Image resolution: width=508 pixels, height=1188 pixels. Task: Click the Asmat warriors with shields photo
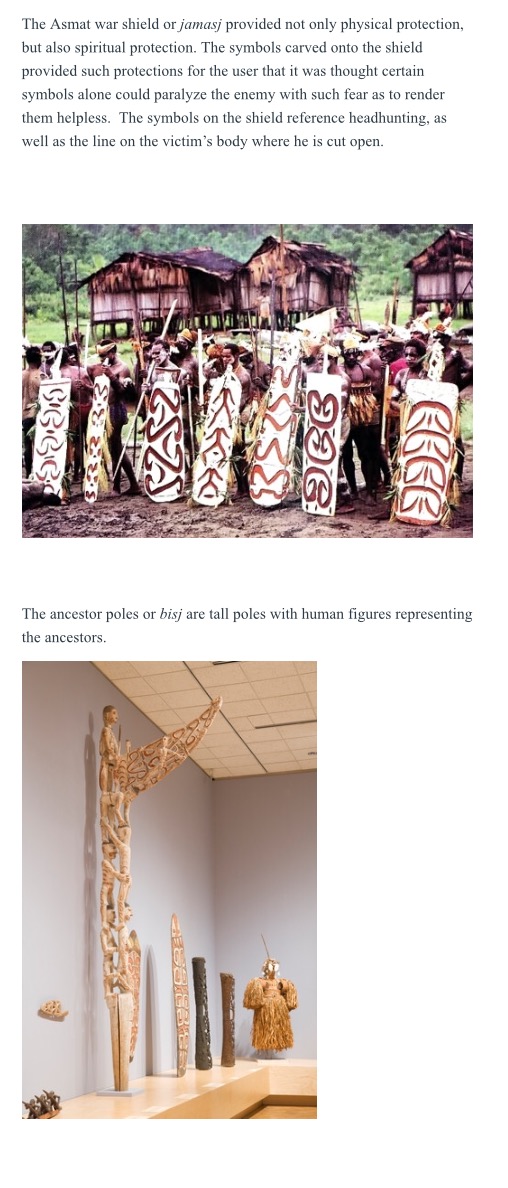247,380
